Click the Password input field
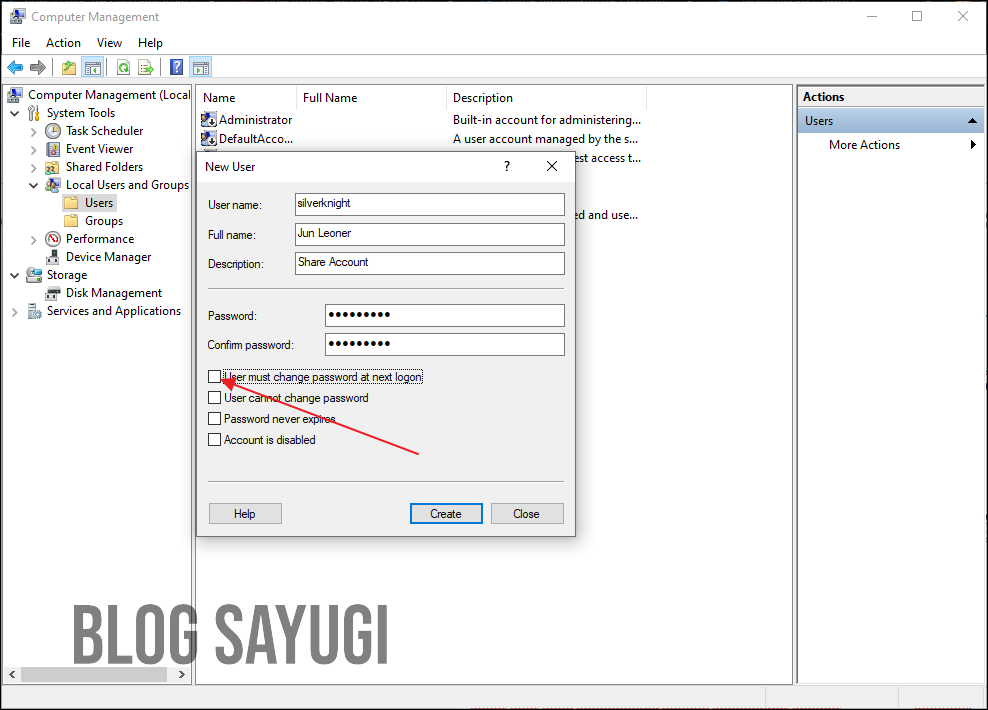Image resolution: width=988 pixels, height=710 pixels. 445,315
